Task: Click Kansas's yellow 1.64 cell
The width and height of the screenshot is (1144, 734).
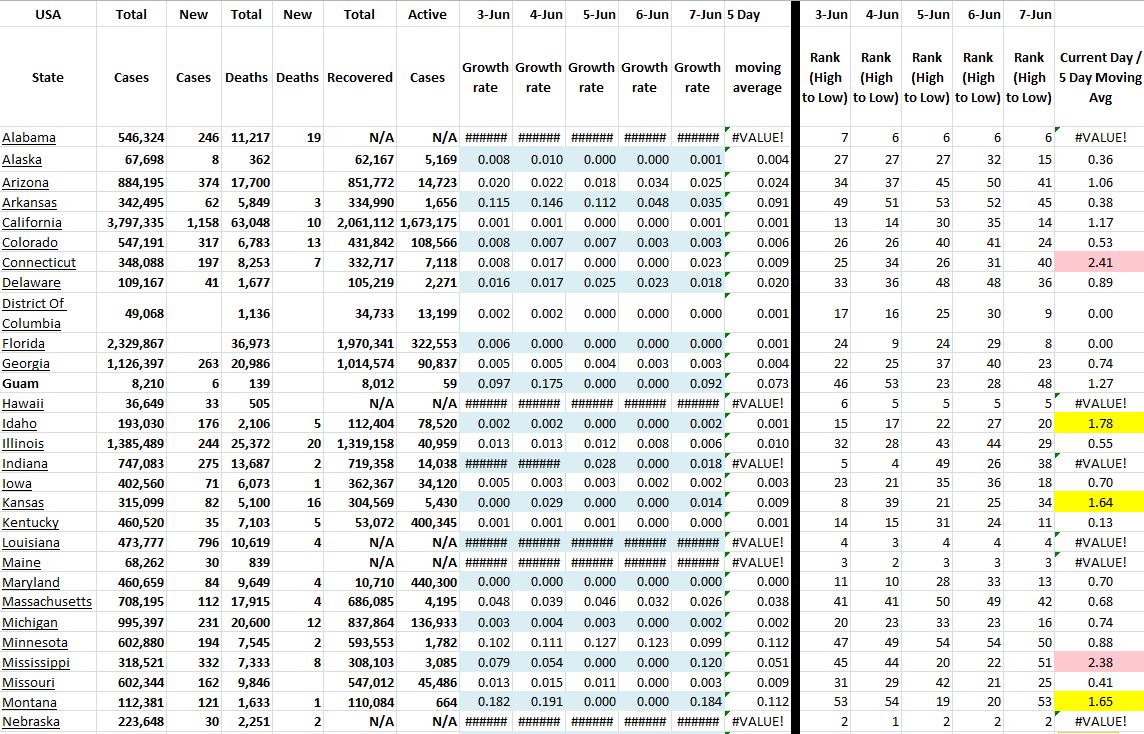Action: [1099, 503]
